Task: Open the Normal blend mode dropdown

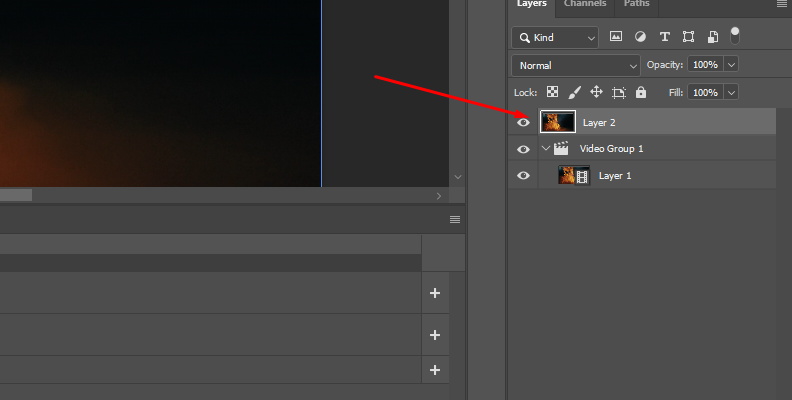Action: pyautogui.click(x=576, y=65)
